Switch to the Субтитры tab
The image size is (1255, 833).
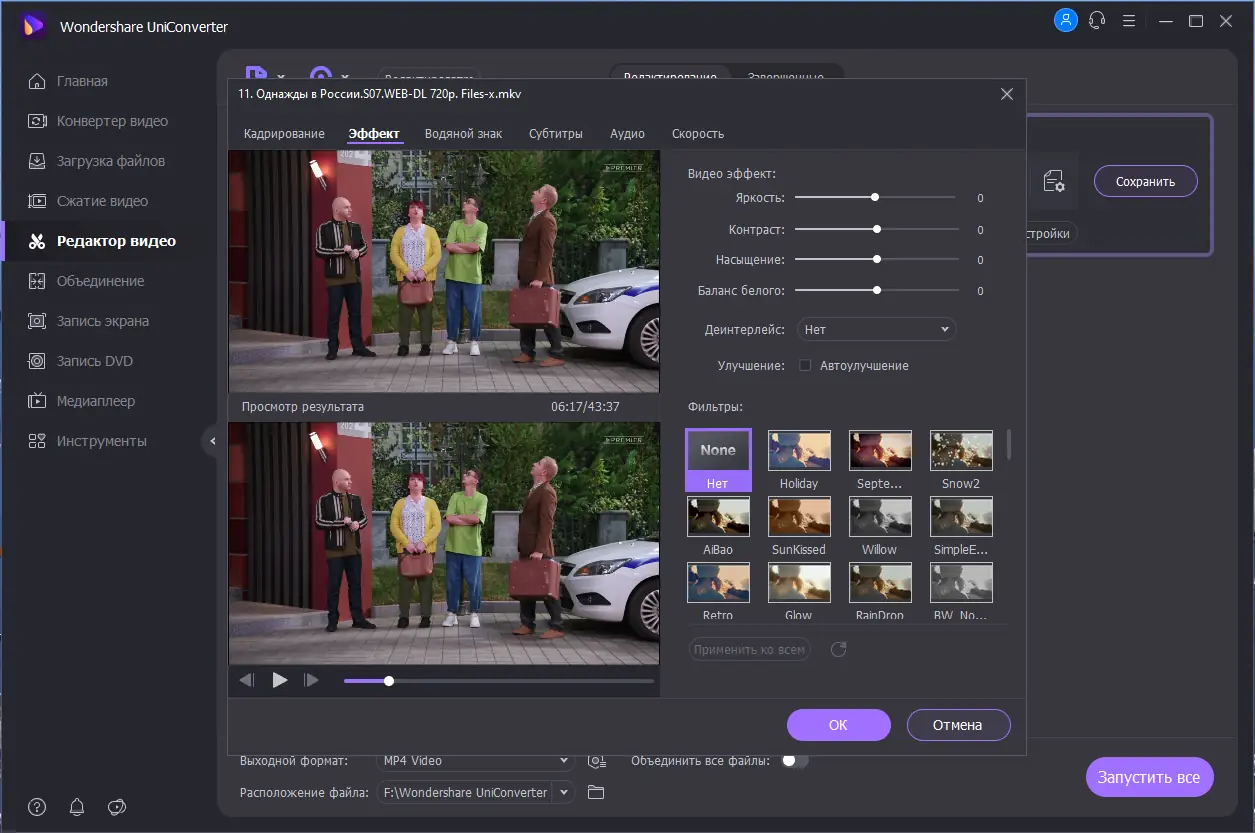tap(556, 134)
